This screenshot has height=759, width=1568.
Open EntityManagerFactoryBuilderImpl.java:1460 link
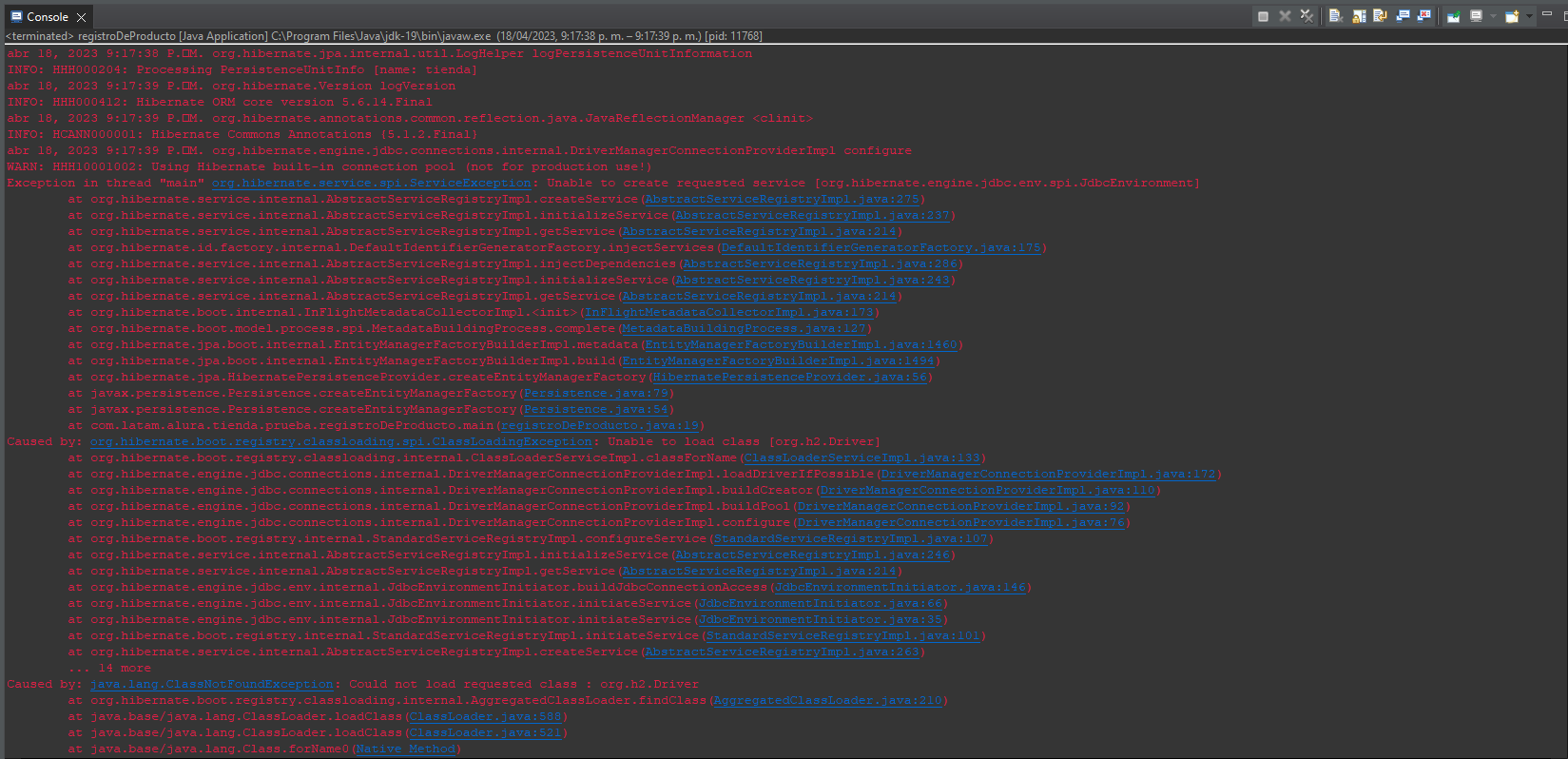click(801, 344)
